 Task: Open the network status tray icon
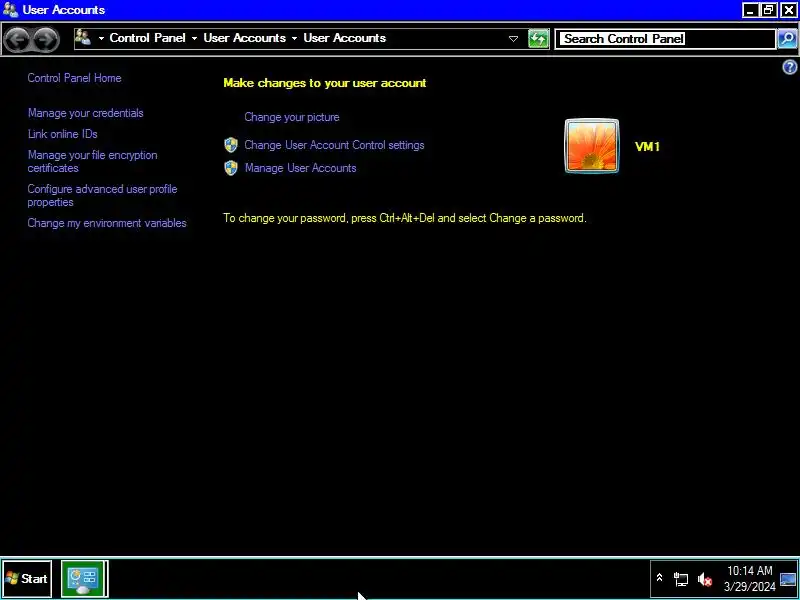click(681, 579)
